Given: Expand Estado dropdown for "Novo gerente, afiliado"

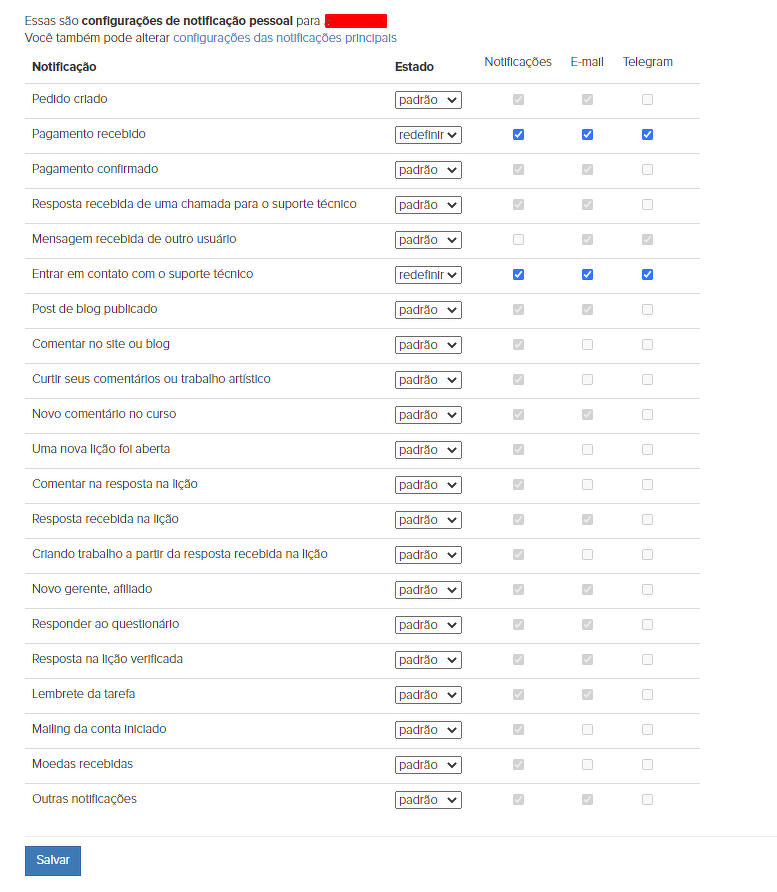Looking at the screenshot, I should tap(428, 590).
